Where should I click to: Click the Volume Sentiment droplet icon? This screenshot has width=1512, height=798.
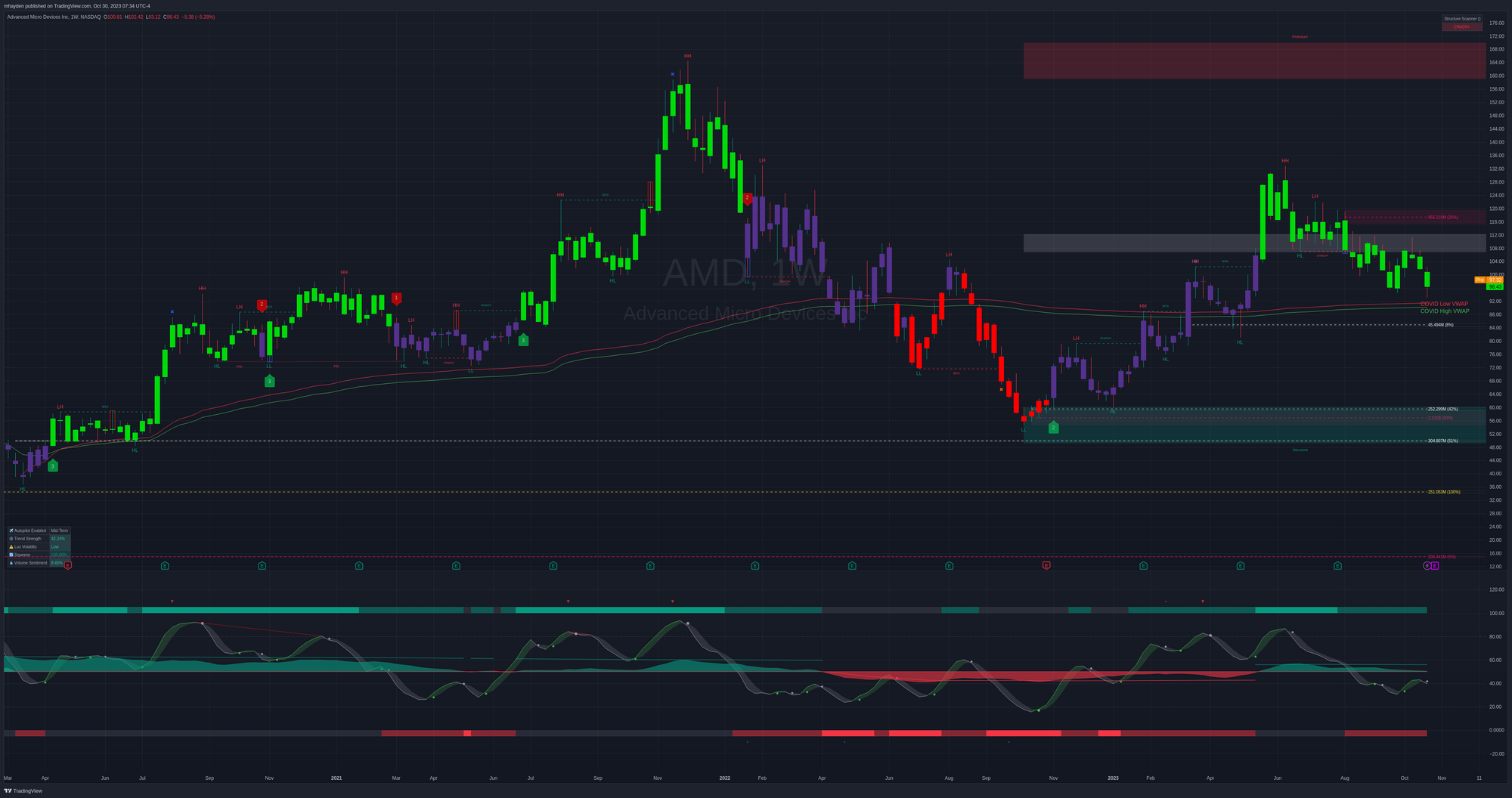pos(11,562)
